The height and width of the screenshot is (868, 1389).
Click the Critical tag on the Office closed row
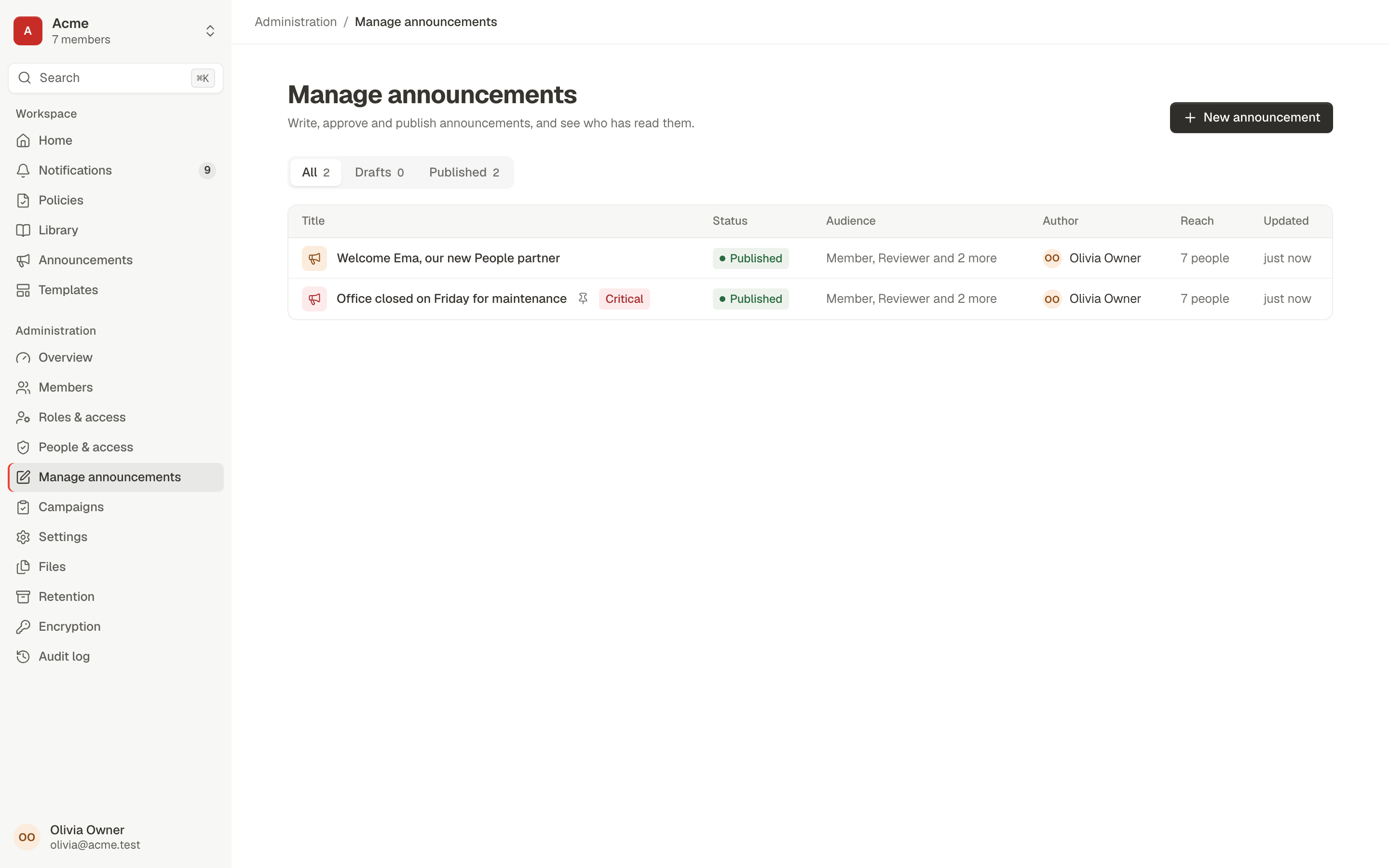tap(625, 299)
